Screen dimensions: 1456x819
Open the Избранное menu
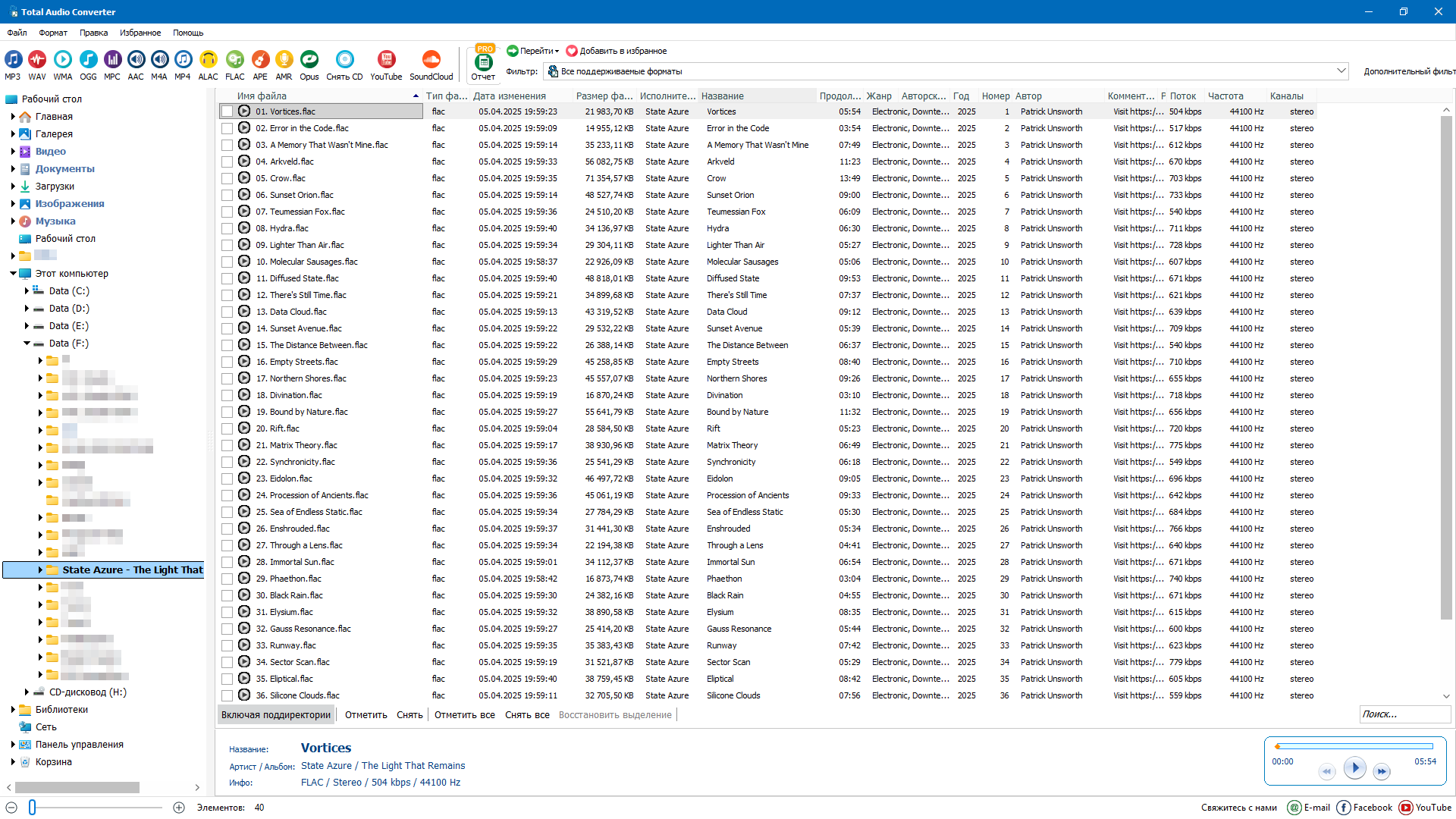click(x=140, y=33)
